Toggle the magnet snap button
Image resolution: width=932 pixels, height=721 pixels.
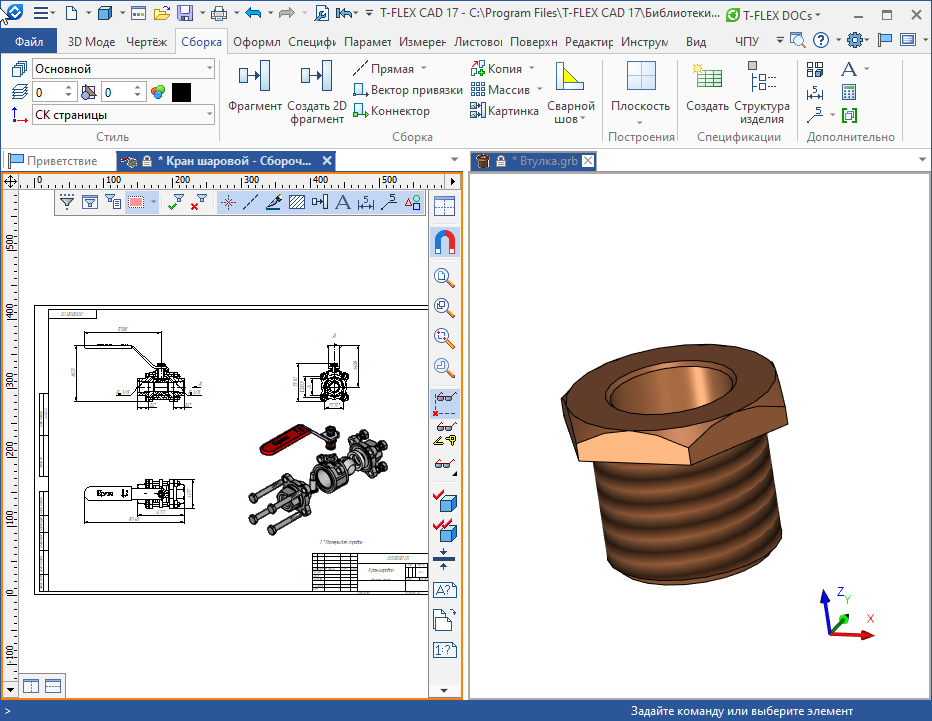pyautogui.click(x=445, y=242)
